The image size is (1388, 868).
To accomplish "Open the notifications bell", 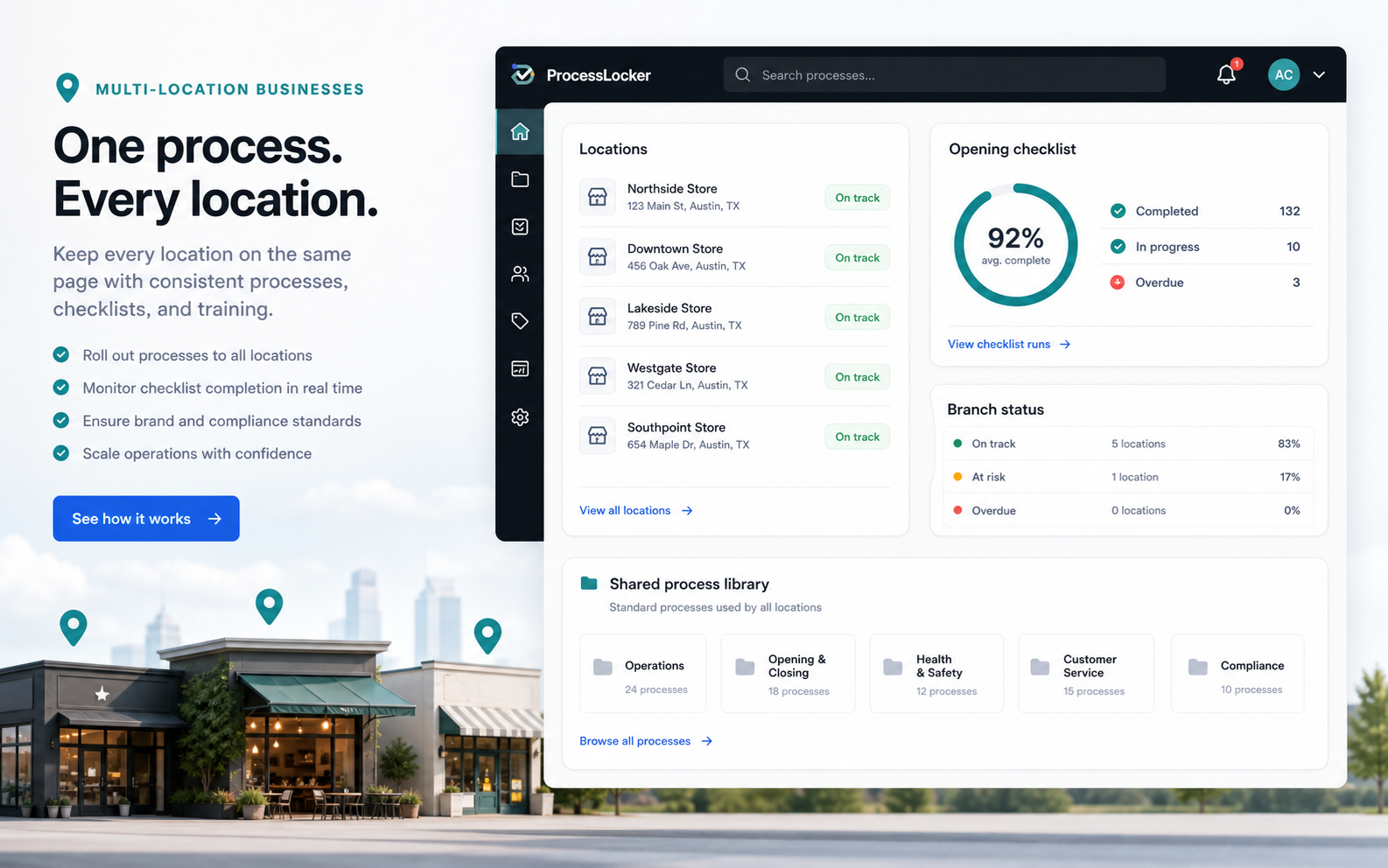I will tap(1227, 74).
